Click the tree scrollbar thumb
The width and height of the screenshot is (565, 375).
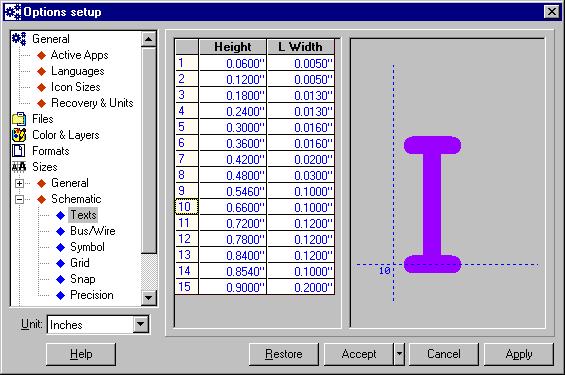pyautogui.click(x=148, y=150)
